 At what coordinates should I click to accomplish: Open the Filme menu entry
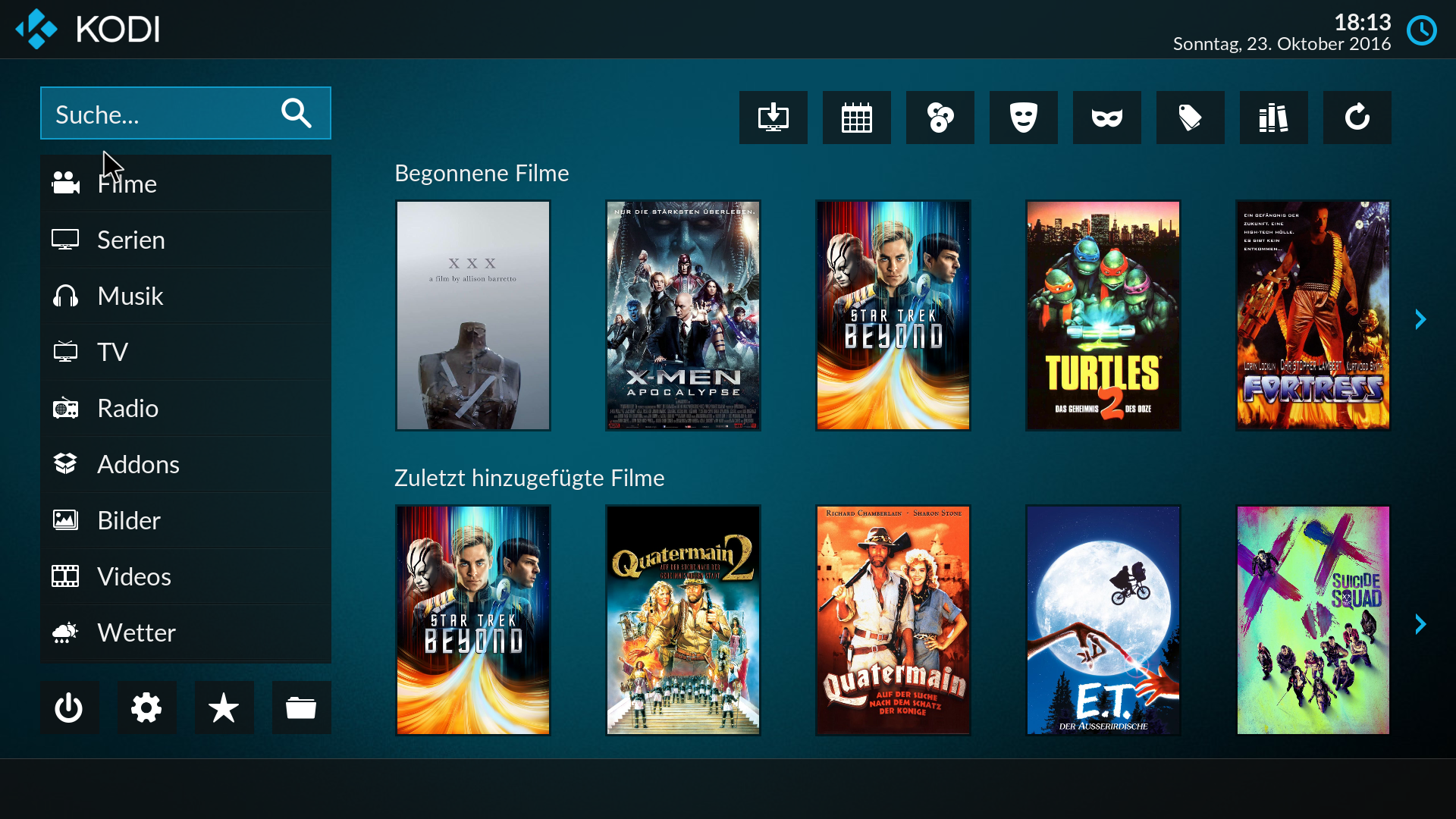(186, 184)
